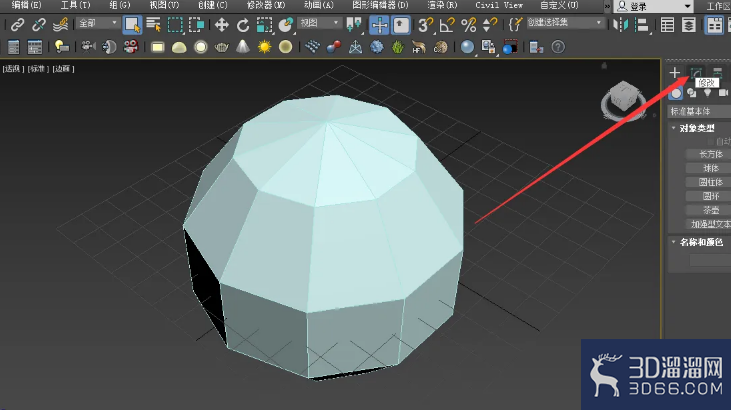Image resolution: width=731 pixels, height=410 pixels.
Task: Switch to the Create panel plus tab
Action: 674,73
